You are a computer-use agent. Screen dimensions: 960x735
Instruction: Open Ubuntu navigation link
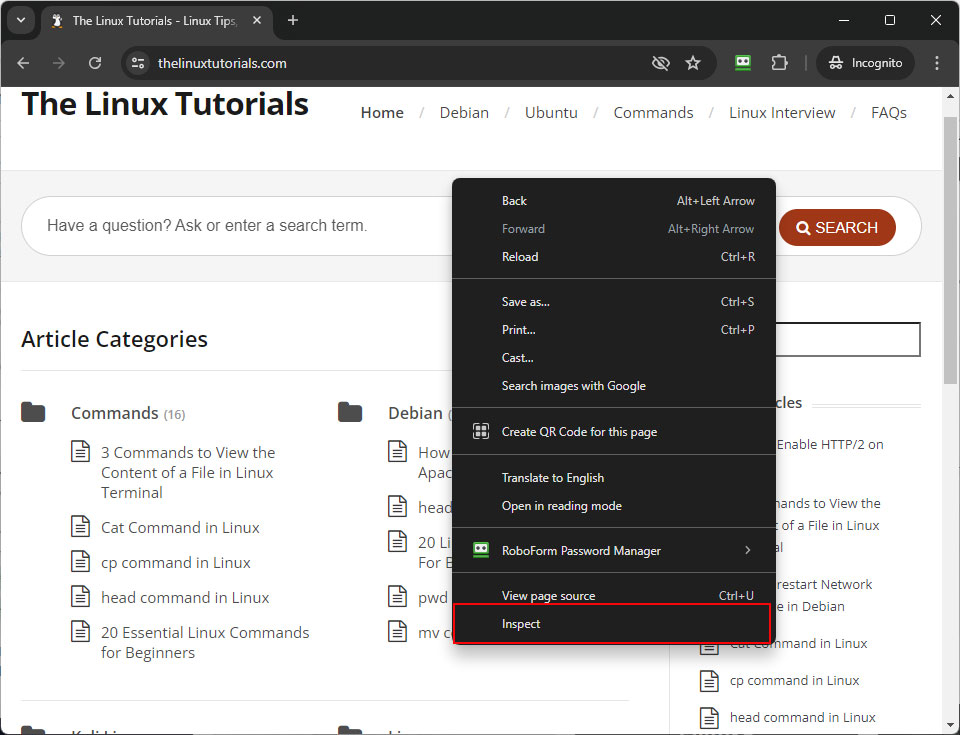551,113
